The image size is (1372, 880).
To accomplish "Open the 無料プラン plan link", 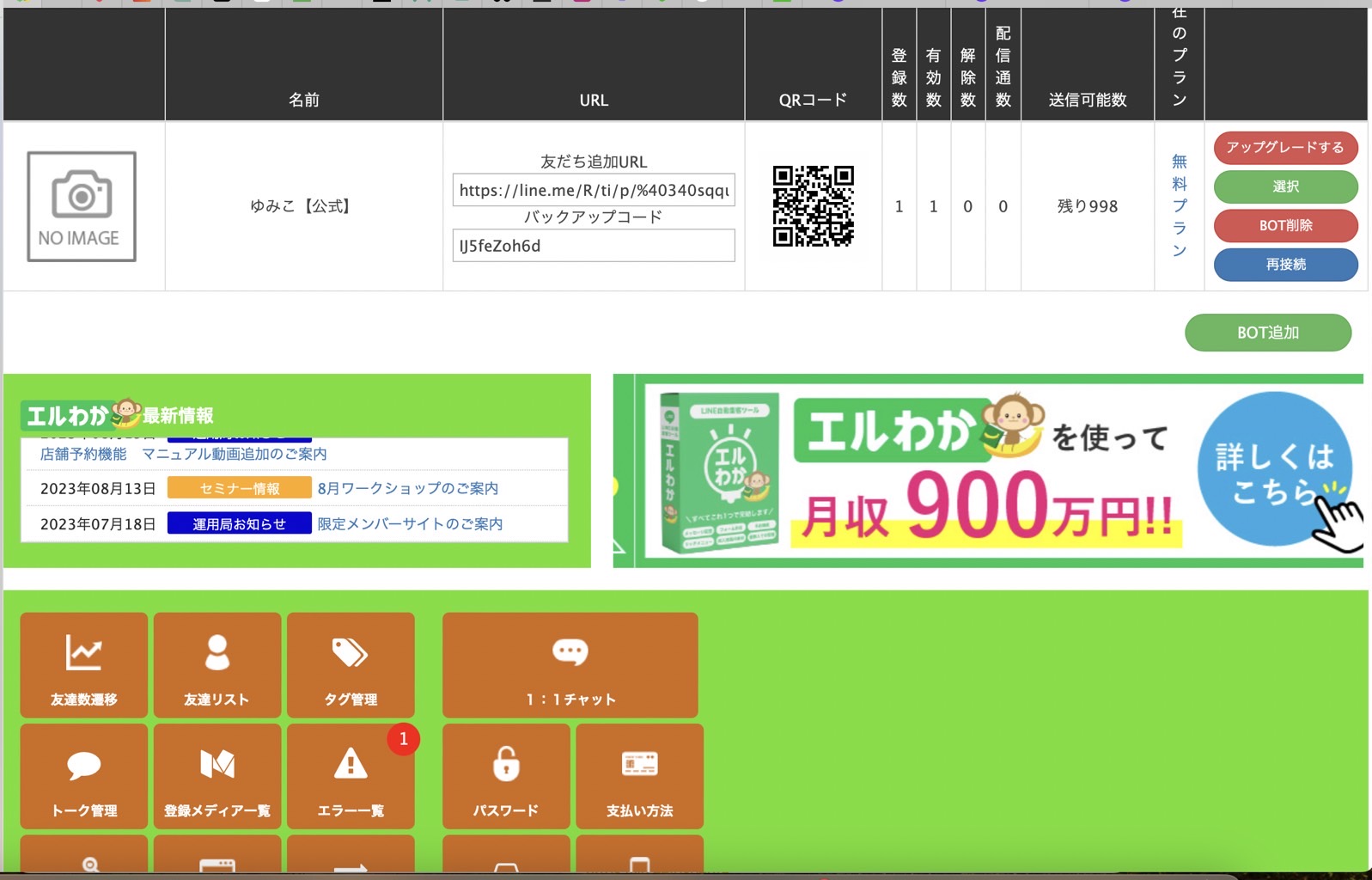I will (x=1180, y=206).
